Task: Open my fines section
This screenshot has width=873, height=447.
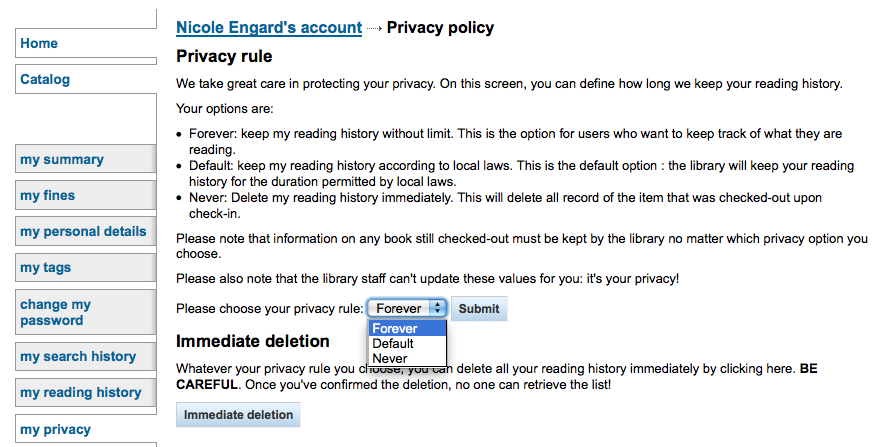Action: pyautogui.click(x=86, y=195)
